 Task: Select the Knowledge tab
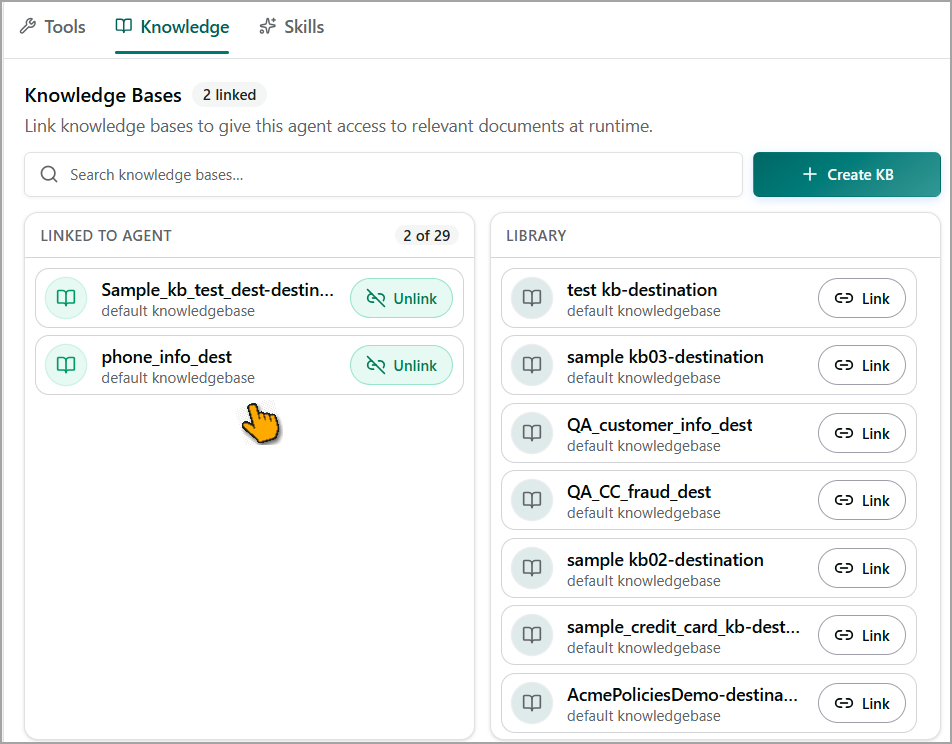point(172,27)
